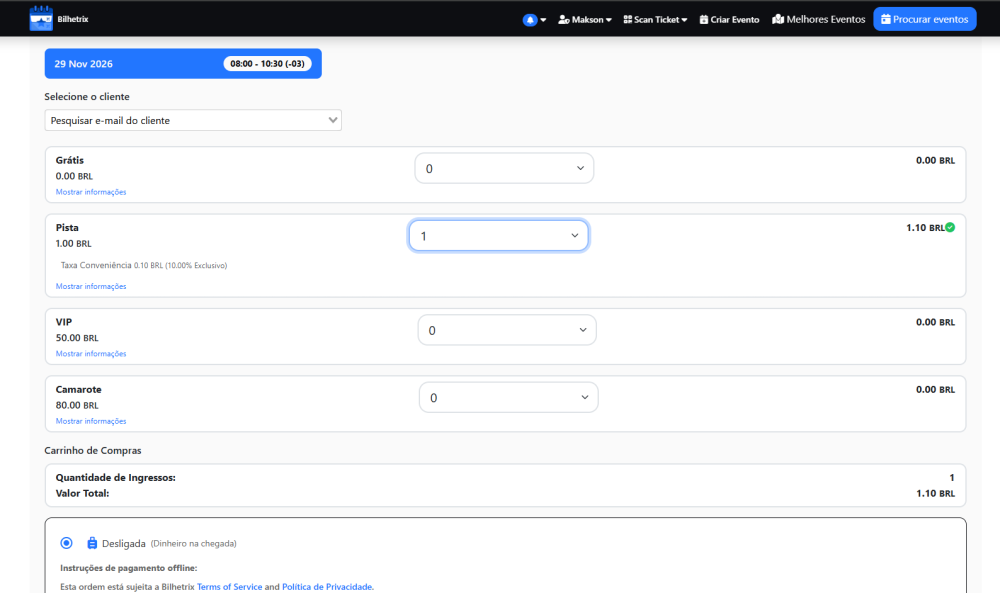The width and height of the screenshot is (1000, 593).
Task: Open the notifications bell icon
Action: pyautogui.click(x=530, y=19)
